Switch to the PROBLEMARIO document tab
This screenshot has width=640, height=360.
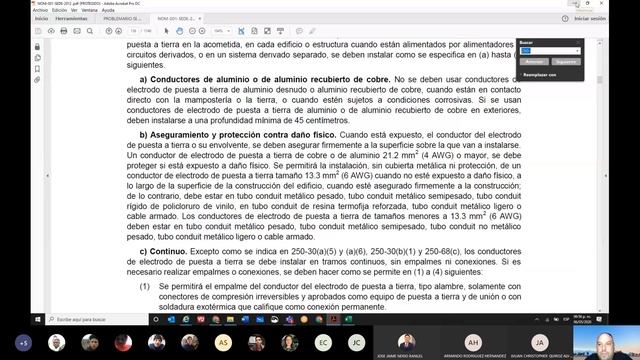(122, 19)
